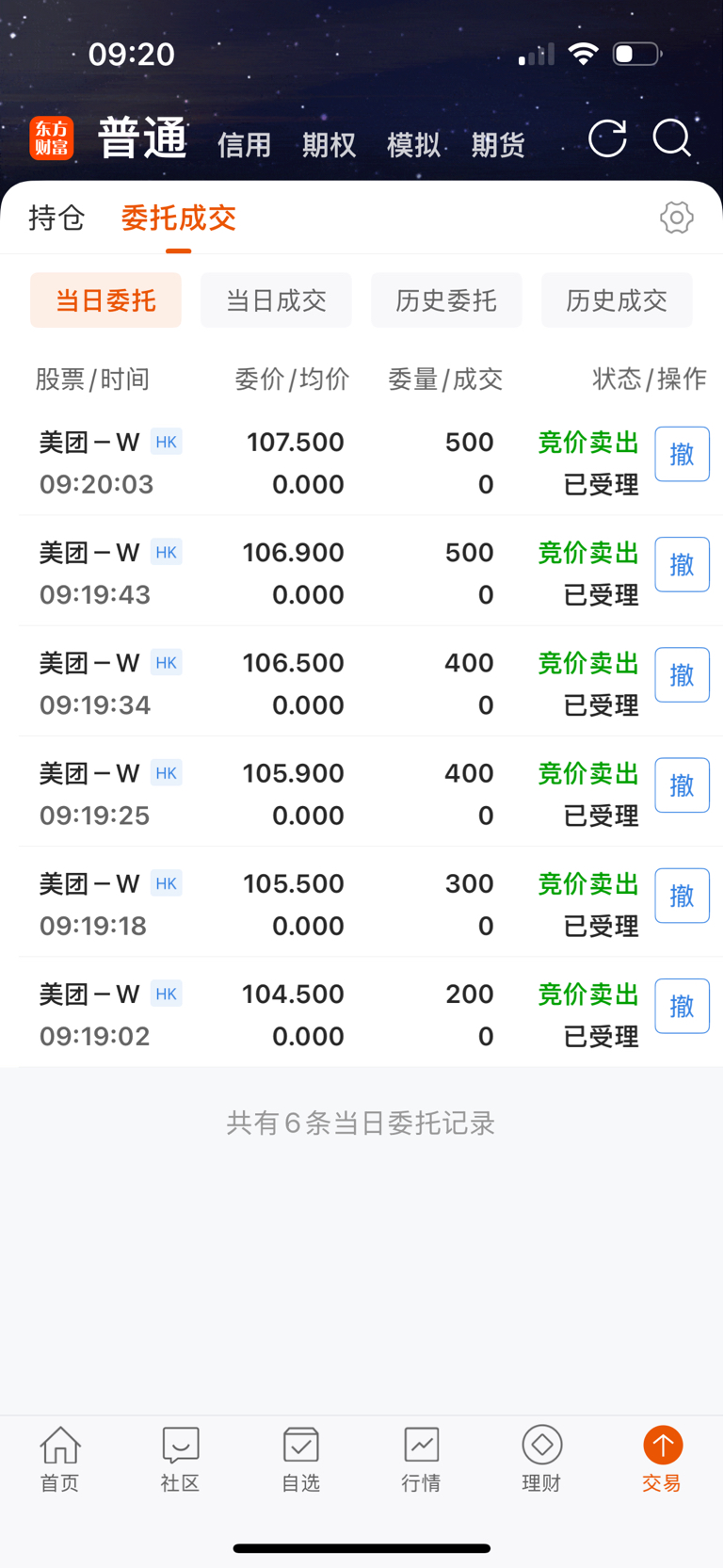The image size is (724, 1568).
Task: Show 历史成交 records
Action: [x=617, y=300]
